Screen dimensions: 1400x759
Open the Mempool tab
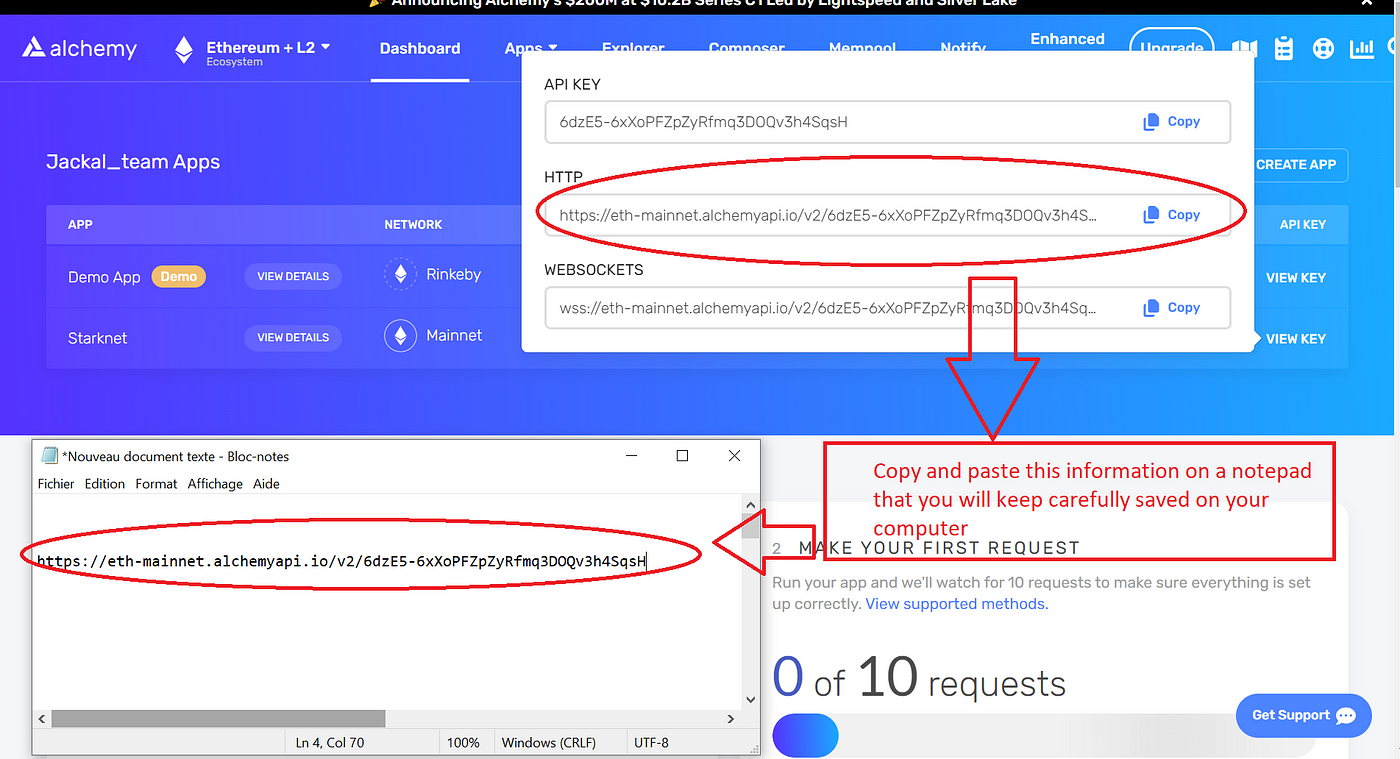click(x=862, y=47)
